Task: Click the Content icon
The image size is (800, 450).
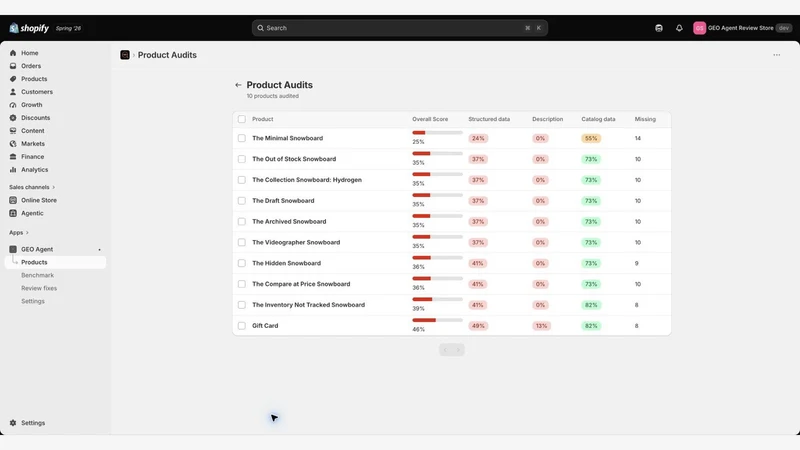Action: point(13,131)
